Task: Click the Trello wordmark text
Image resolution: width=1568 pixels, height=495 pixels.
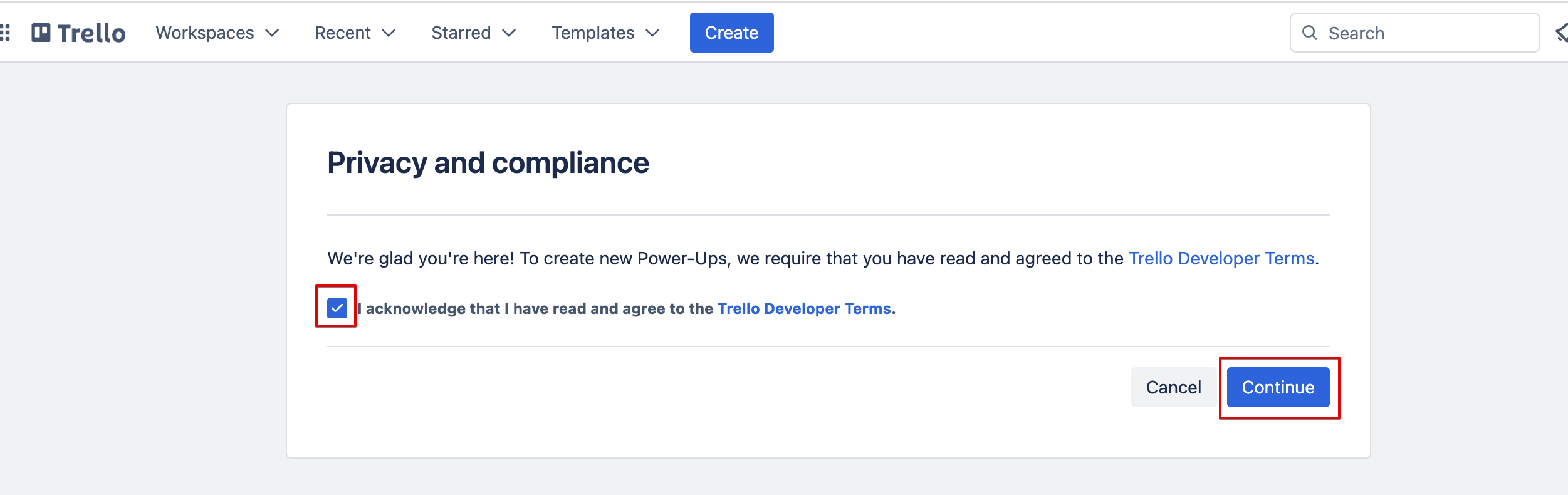Action: tap(91, 33)
